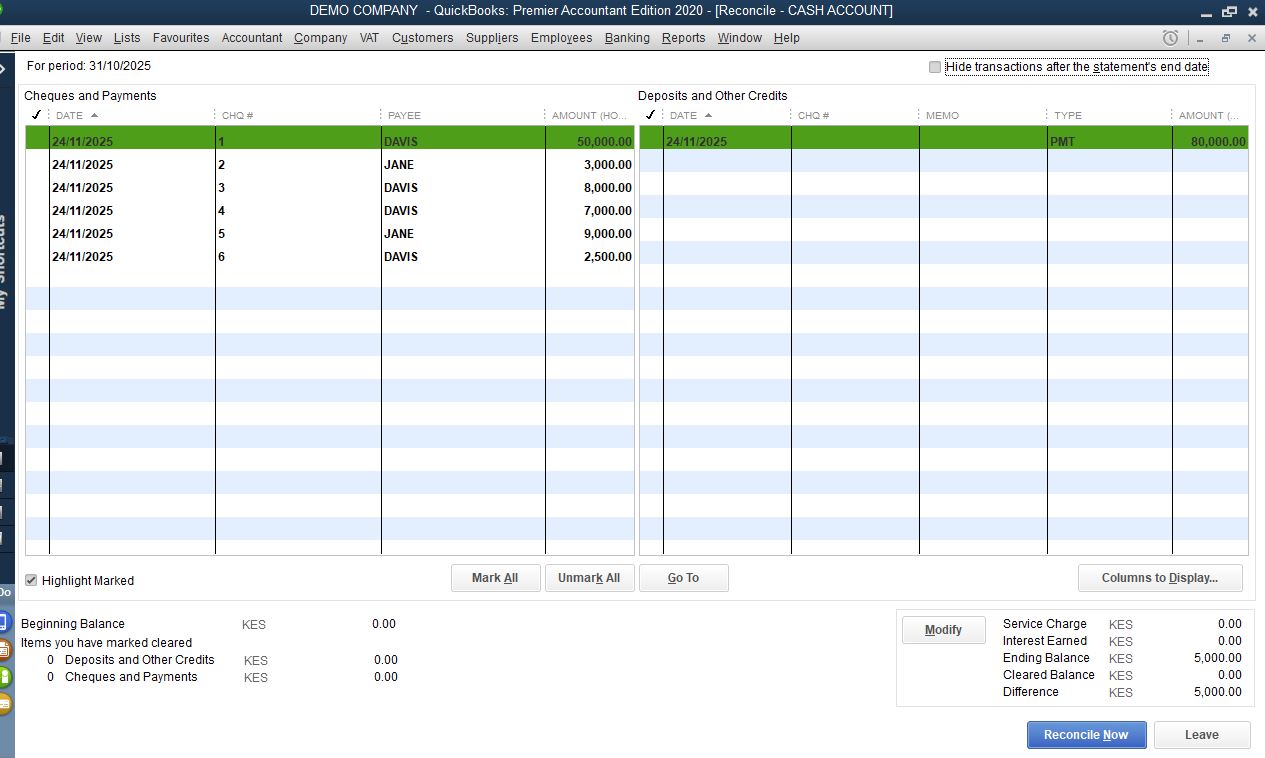Screen dimensions: 1265x758
Task: Restore down the inner Reconcile window
Action: (x=1225, y=38)
